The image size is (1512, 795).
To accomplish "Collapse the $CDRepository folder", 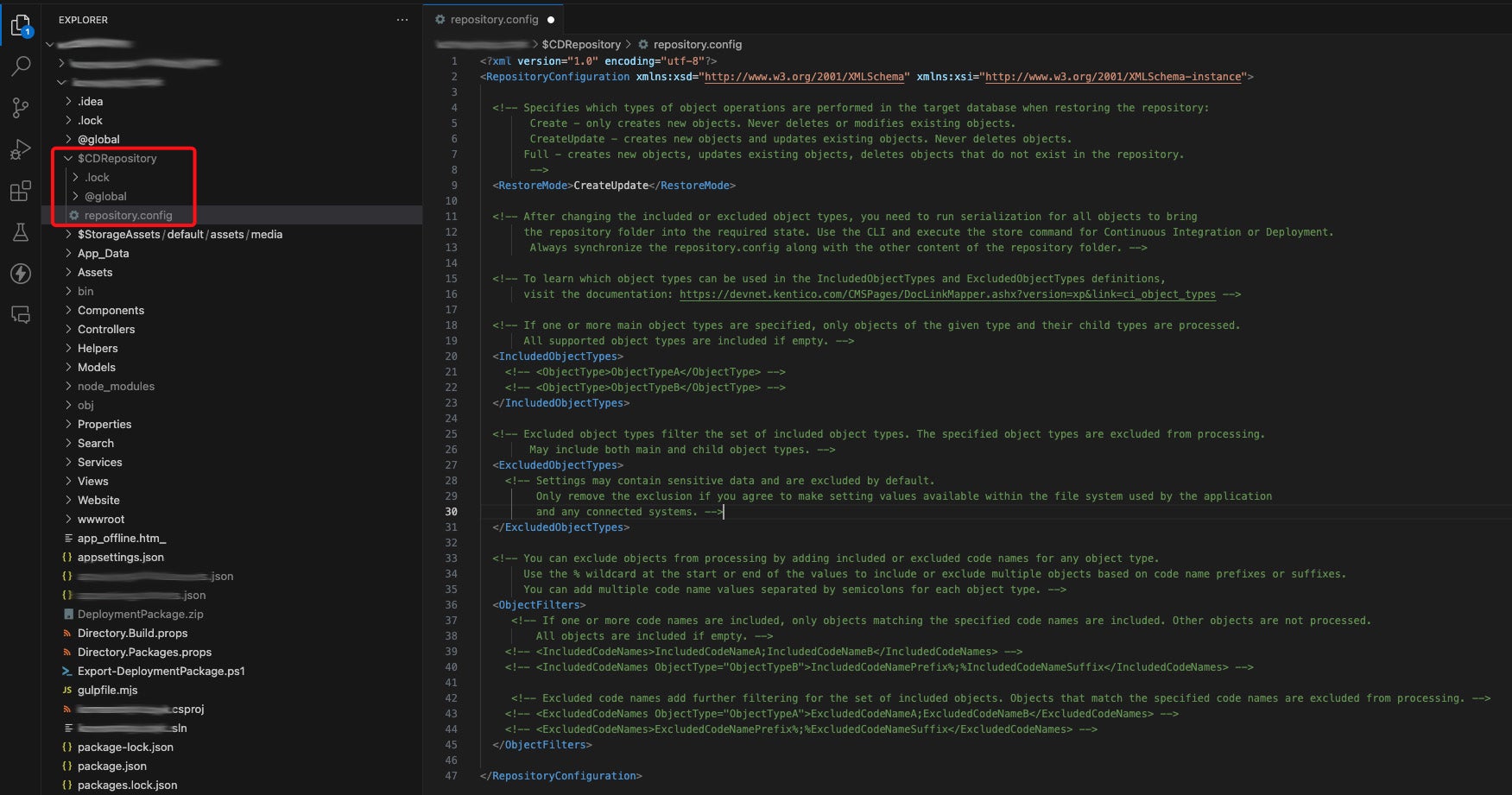I will (117, 159).
